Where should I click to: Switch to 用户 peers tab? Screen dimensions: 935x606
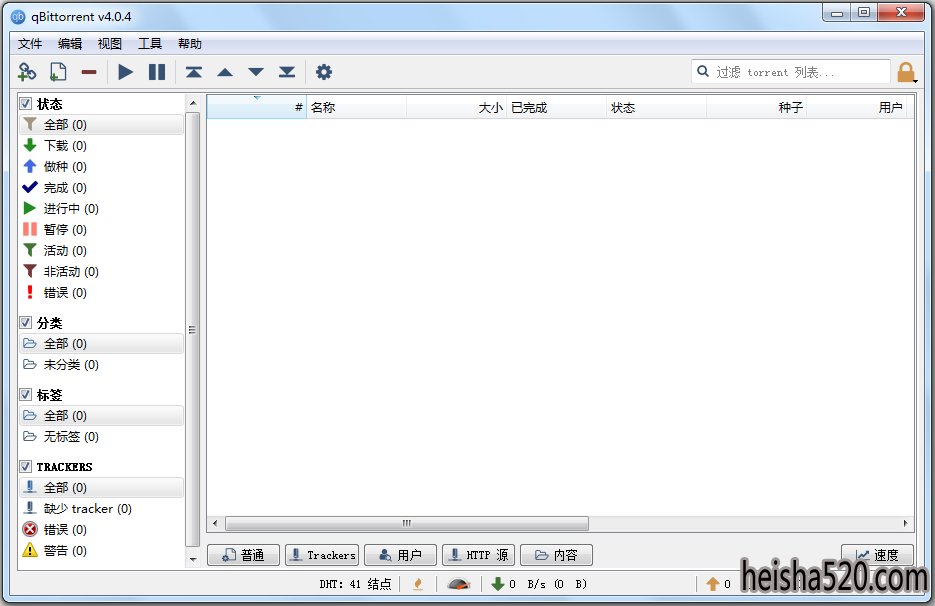pos(400,555)
